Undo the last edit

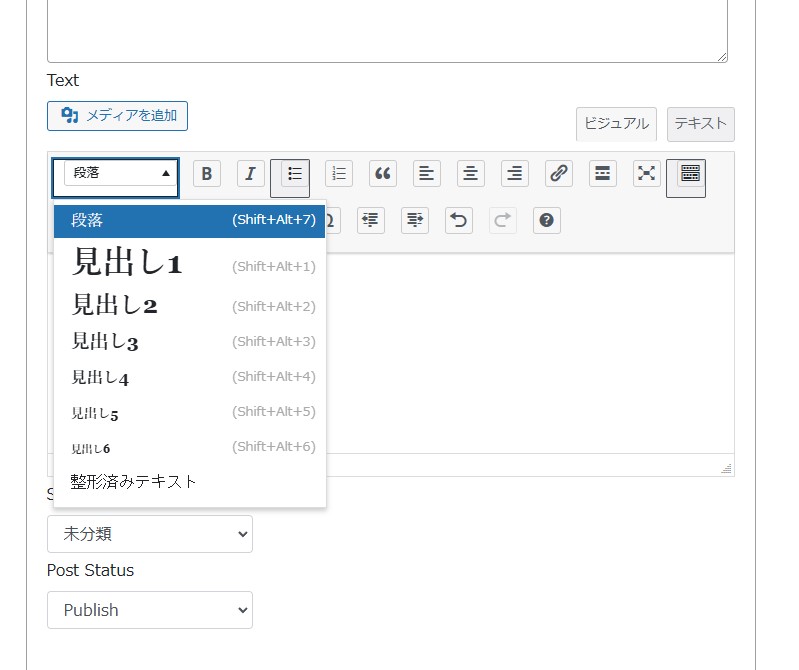459,220
